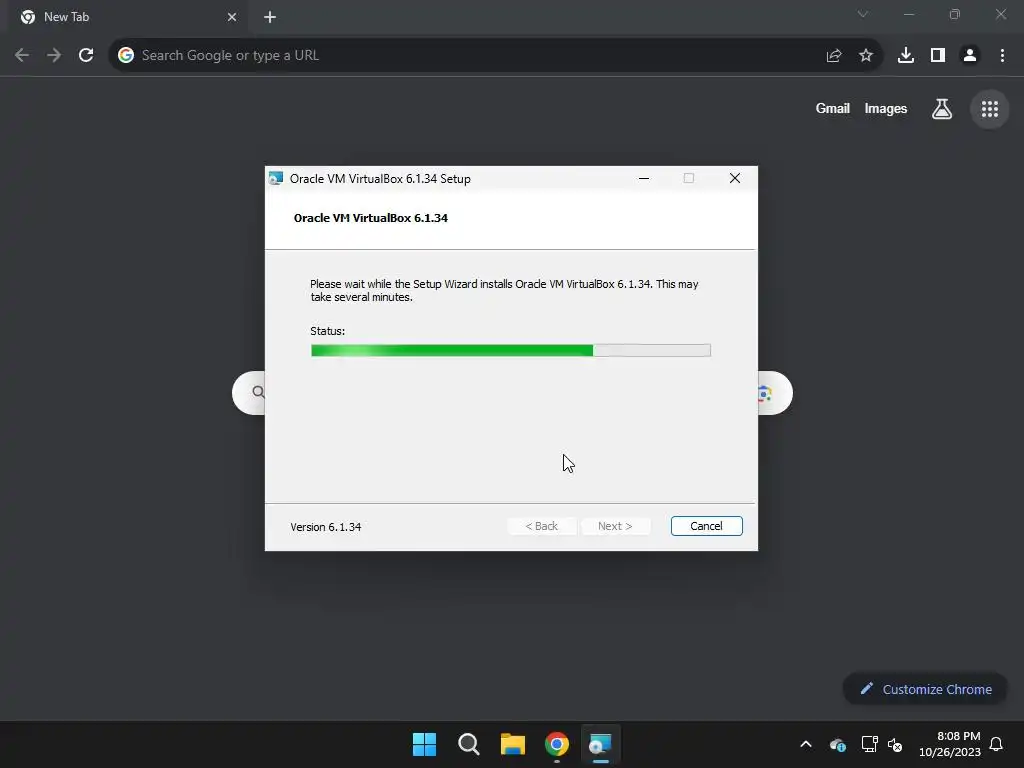Open Chrome profile avatar
The height and width of the screenshot is (768, 1024).
tap(970, 56)
